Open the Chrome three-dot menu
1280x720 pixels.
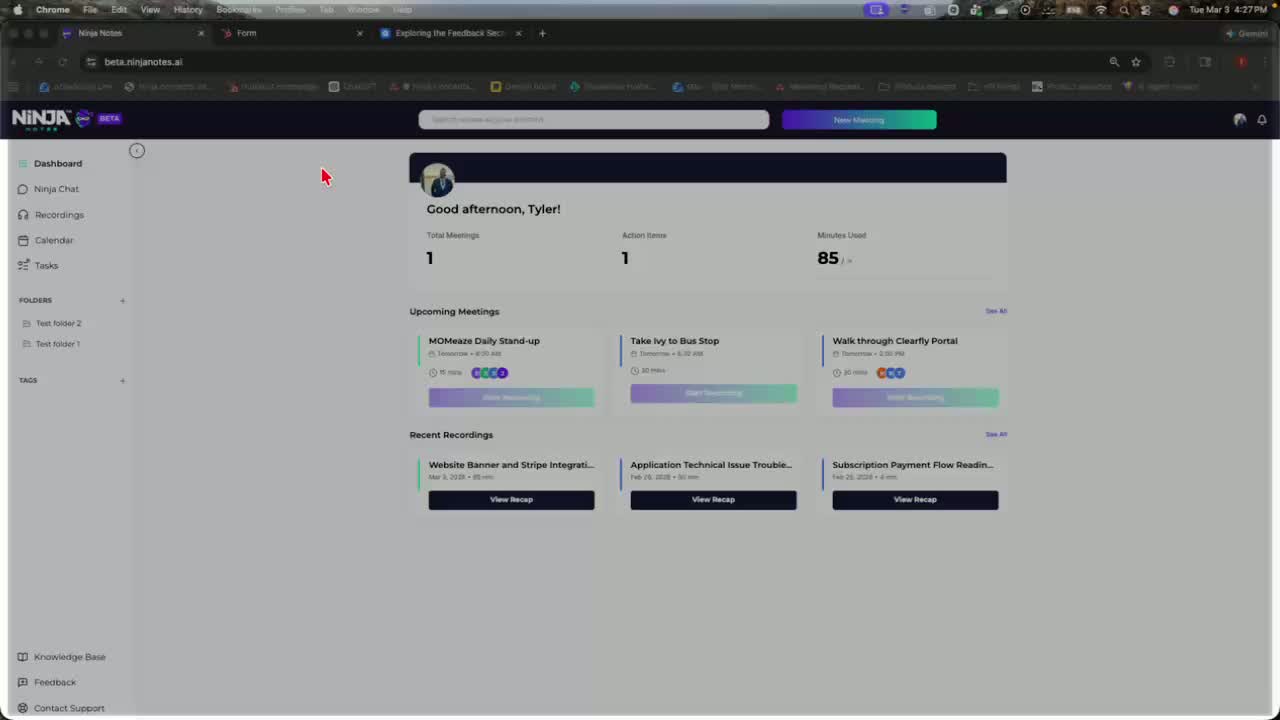[x=1264, y=62]
